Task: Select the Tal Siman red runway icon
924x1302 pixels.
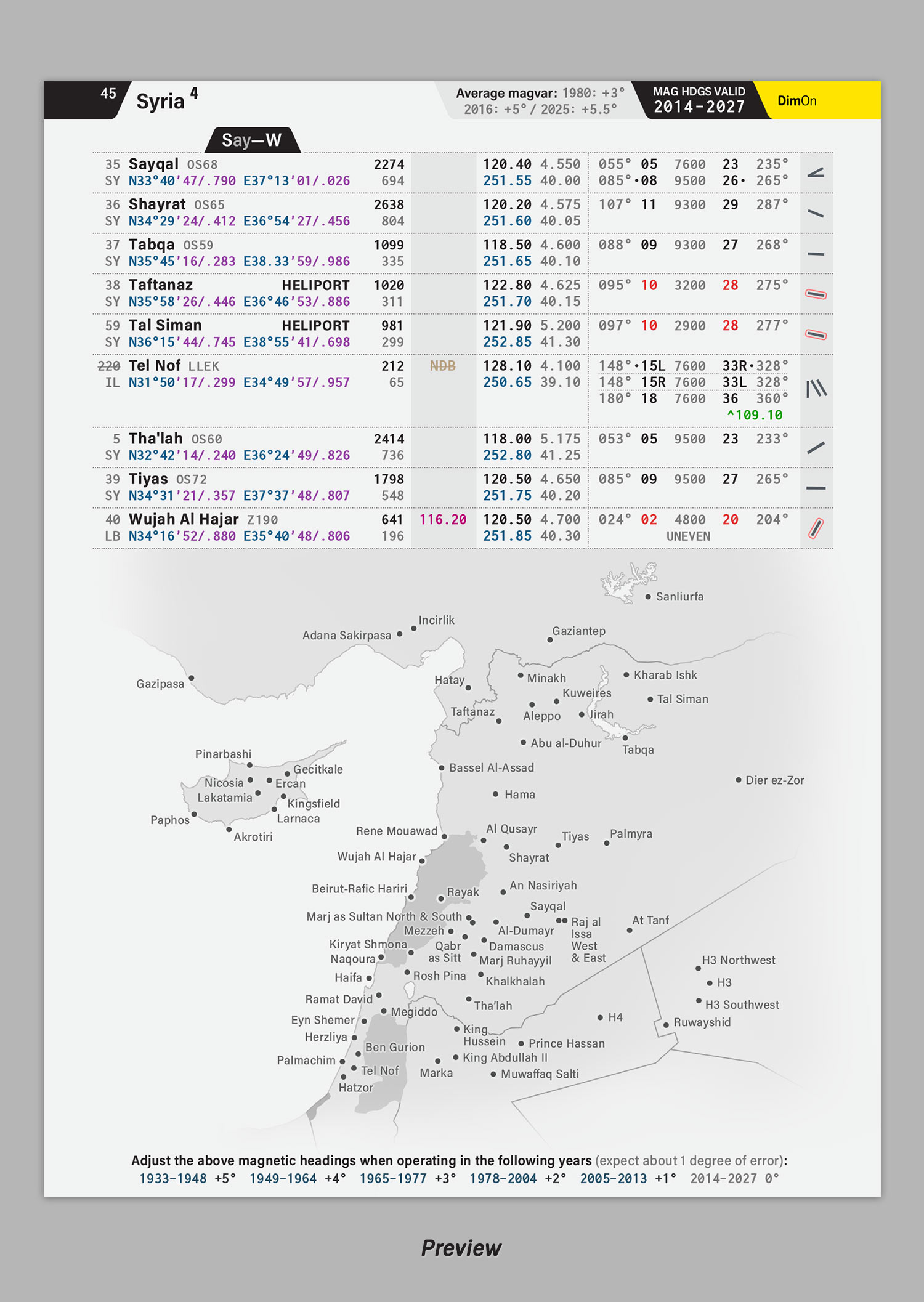Action: 816,334
